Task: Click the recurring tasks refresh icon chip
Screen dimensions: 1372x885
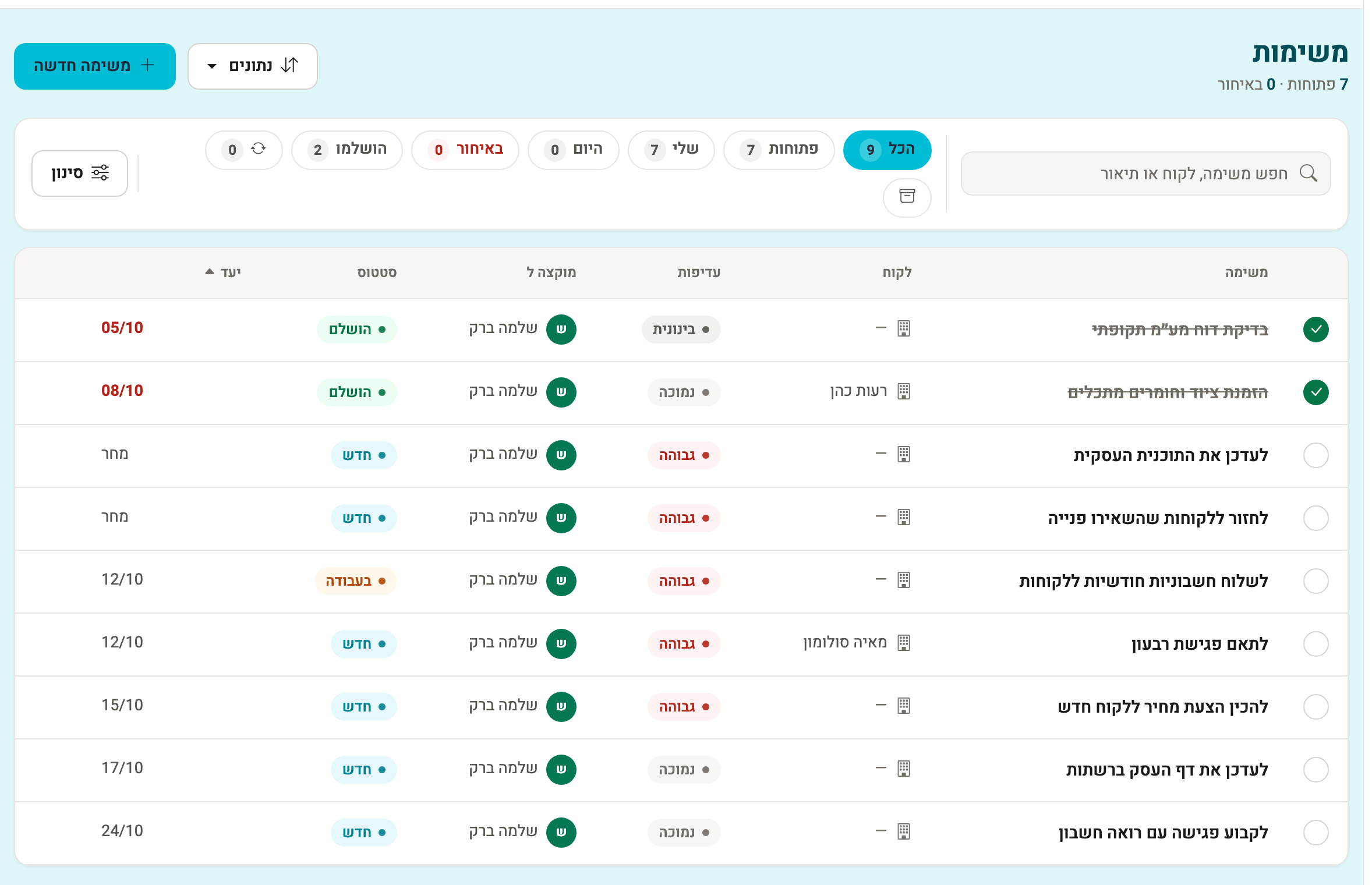Action: coord(244,150)
